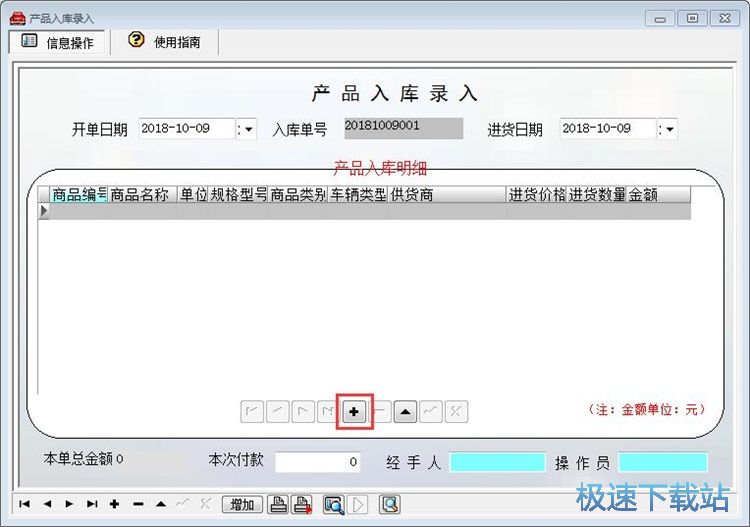
Task: Go to last record in bottom toolbar
Action: 92,504
